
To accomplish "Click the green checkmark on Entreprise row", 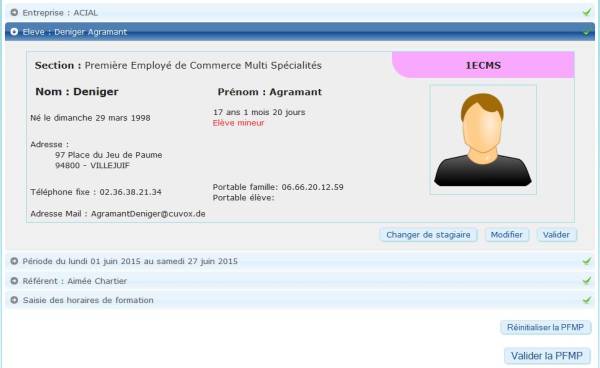I will 587,12.
